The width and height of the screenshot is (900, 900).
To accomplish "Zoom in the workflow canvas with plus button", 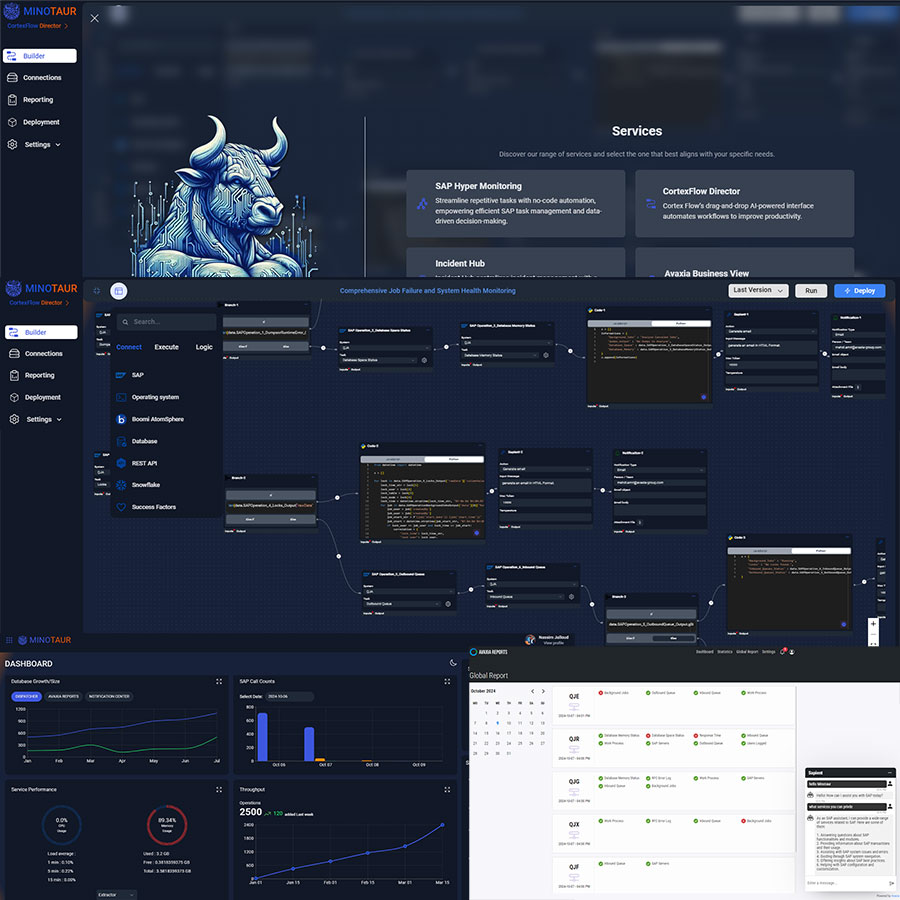I will 873,624.
